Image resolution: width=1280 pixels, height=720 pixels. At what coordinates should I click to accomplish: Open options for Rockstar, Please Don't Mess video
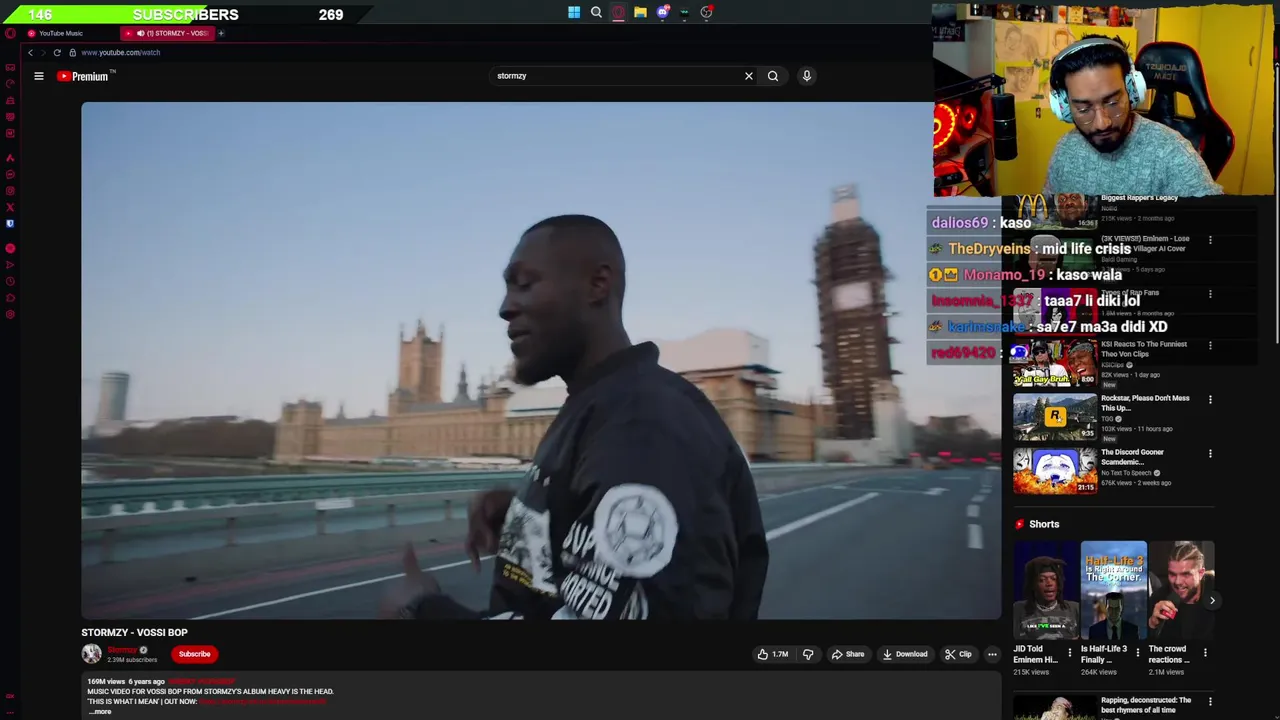[x=1210, y=400]
